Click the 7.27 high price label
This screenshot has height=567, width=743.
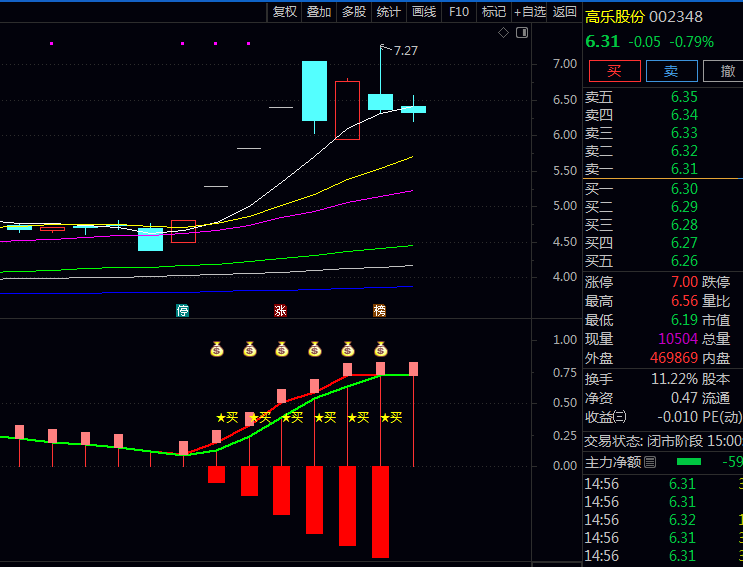[406, 51]
